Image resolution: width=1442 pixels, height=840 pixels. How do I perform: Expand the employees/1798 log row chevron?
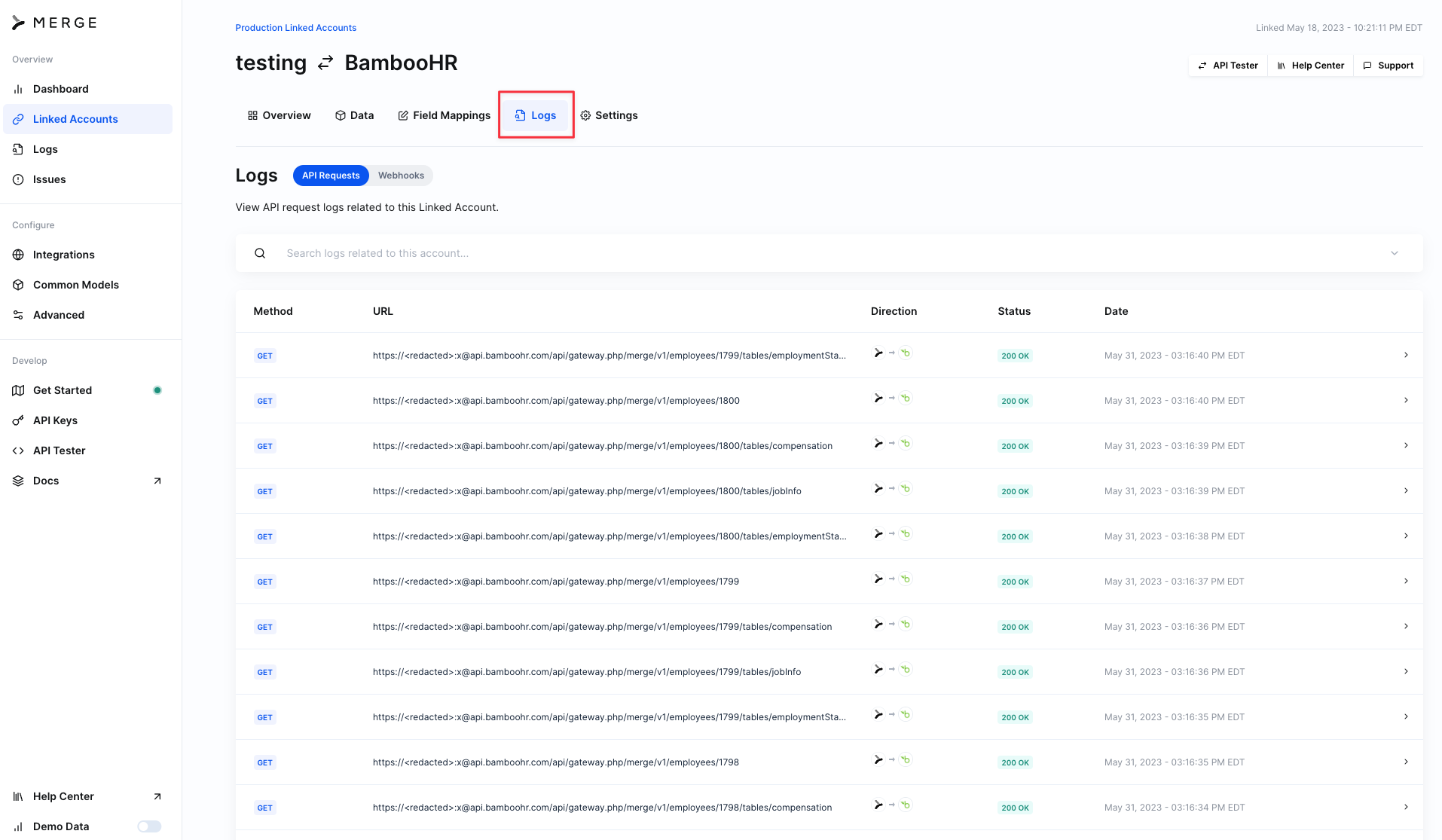(1406, 762)
